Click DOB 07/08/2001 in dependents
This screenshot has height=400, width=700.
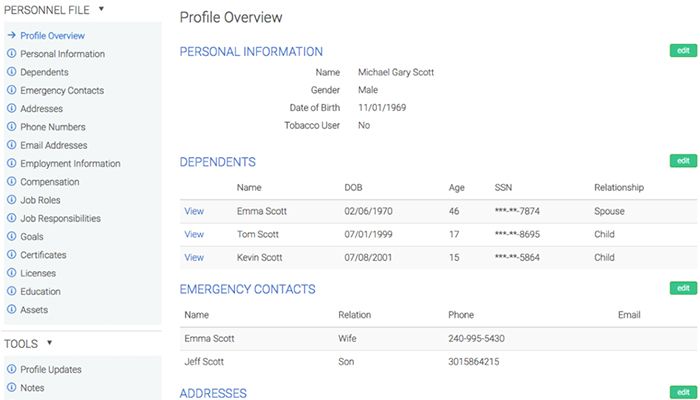click(x=368, y=258)
